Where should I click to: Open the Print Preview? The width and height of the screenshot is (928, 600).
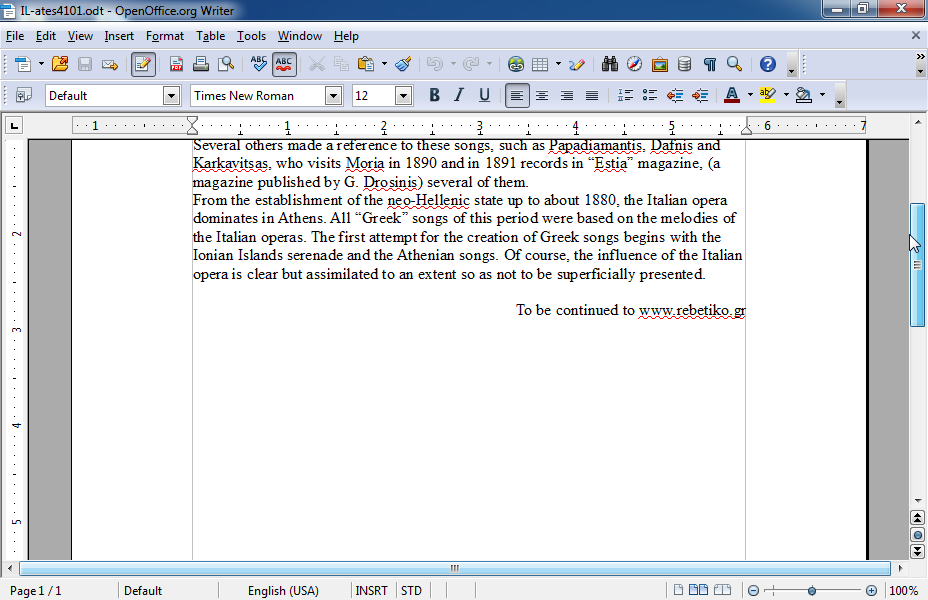[227, 63]
